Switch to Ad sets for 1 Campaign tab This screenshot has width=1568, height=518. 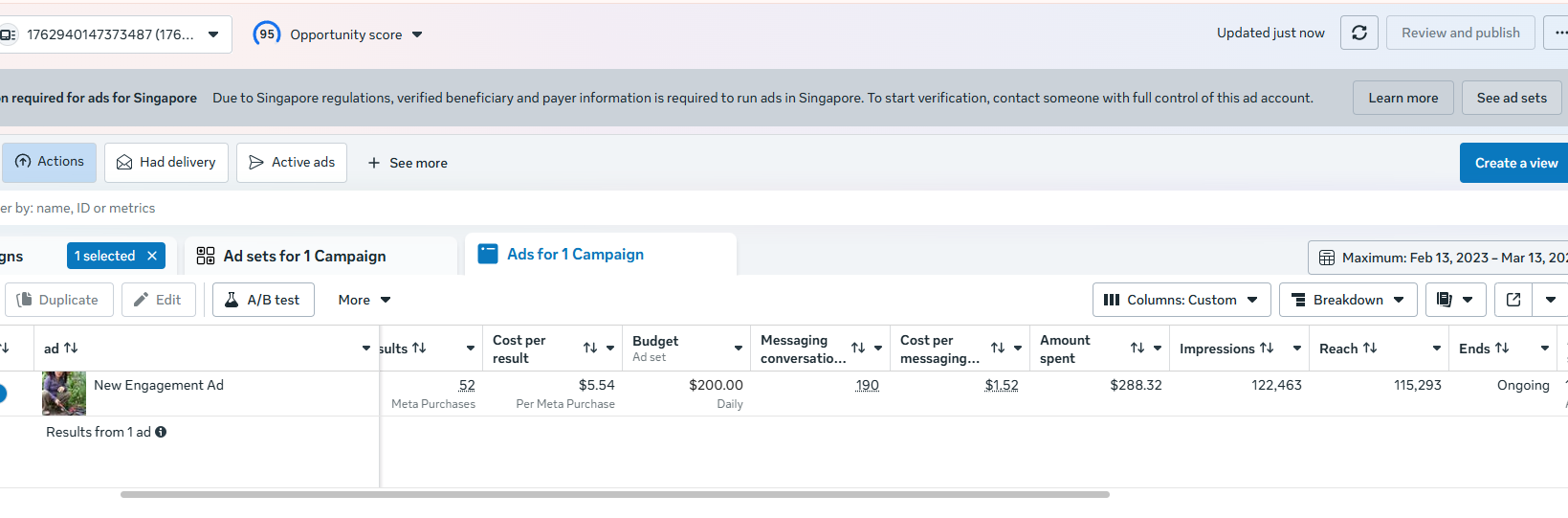point(304,256)
